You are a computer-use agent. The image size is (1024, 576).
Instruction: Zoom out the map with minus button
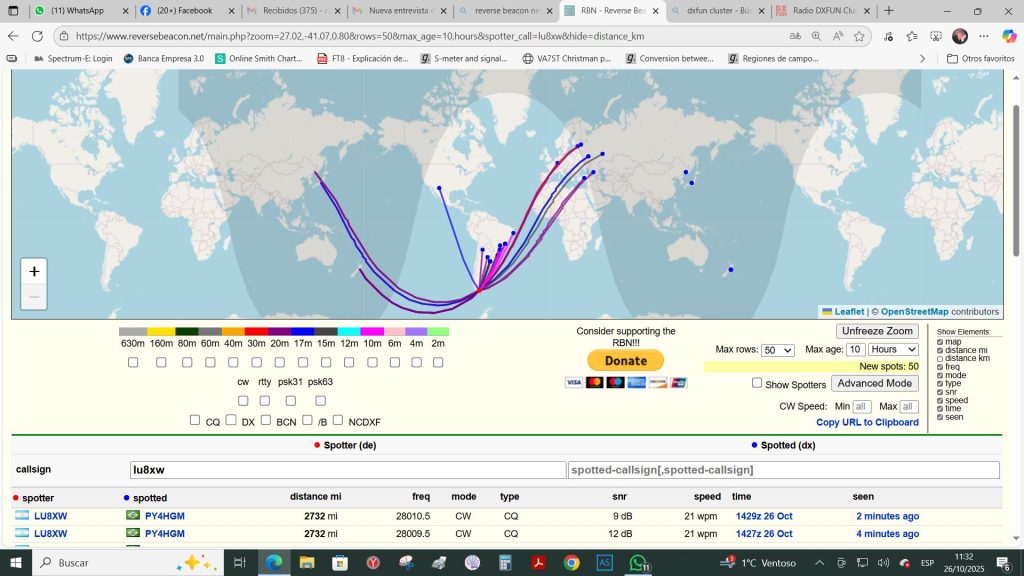pyautogui.click(x=34, y=297)
